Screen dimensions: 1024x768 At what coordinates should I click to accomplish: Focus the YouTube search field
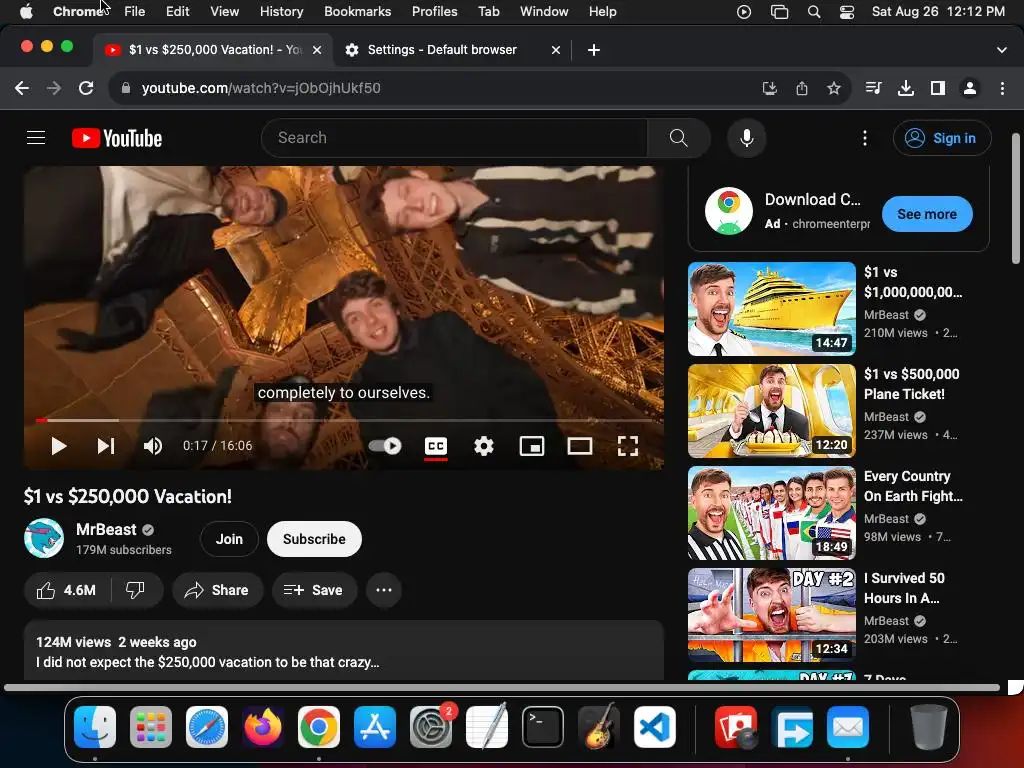coord(455,138)
